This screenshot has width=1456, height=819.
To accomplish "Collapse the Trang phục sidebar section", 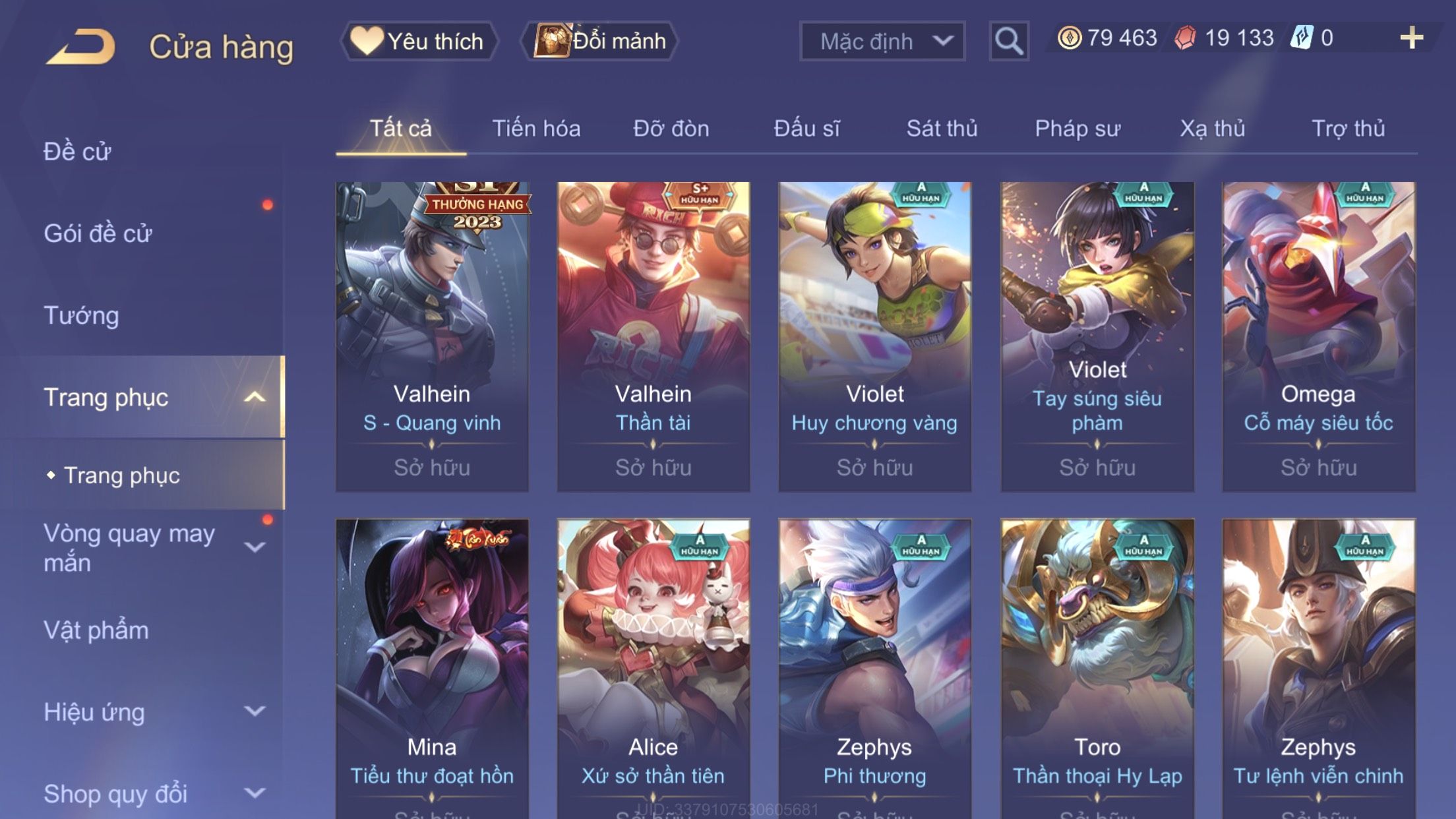I will (x=255, y=397).
